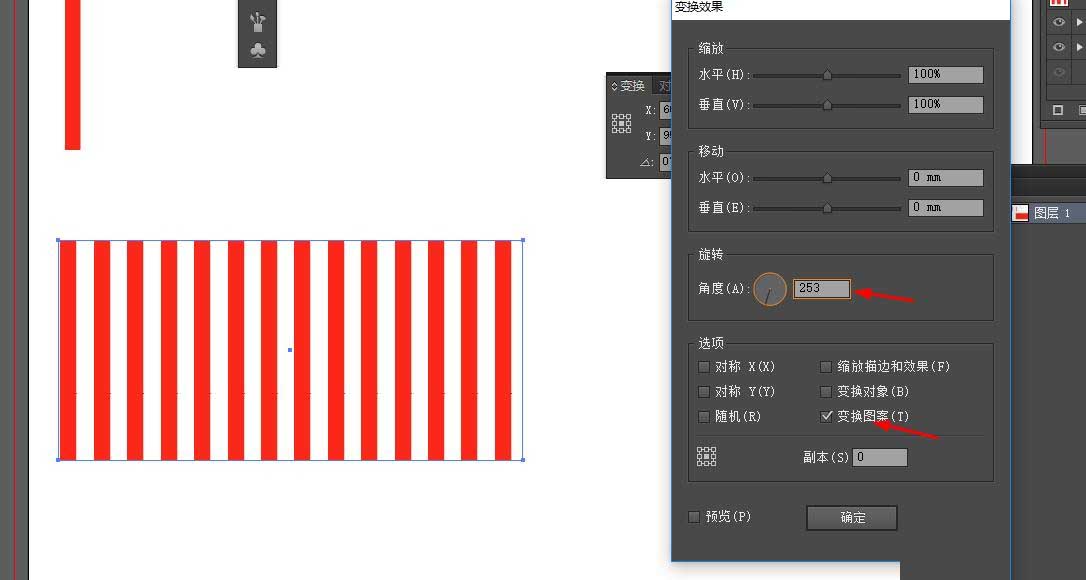
Task: Click the reference point locator in Transform panel
Action: (x=621, y=123)
